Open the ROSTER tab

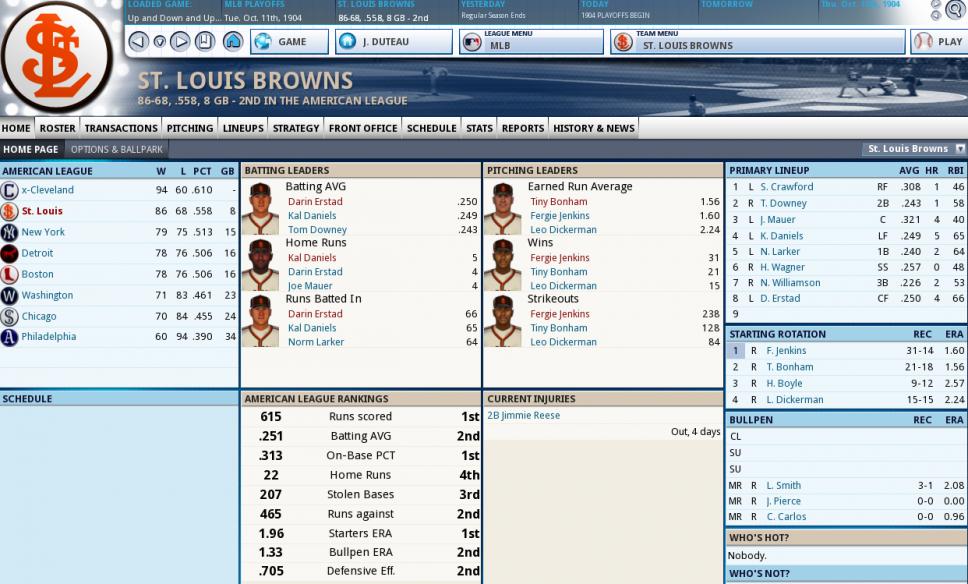(57, 128)
